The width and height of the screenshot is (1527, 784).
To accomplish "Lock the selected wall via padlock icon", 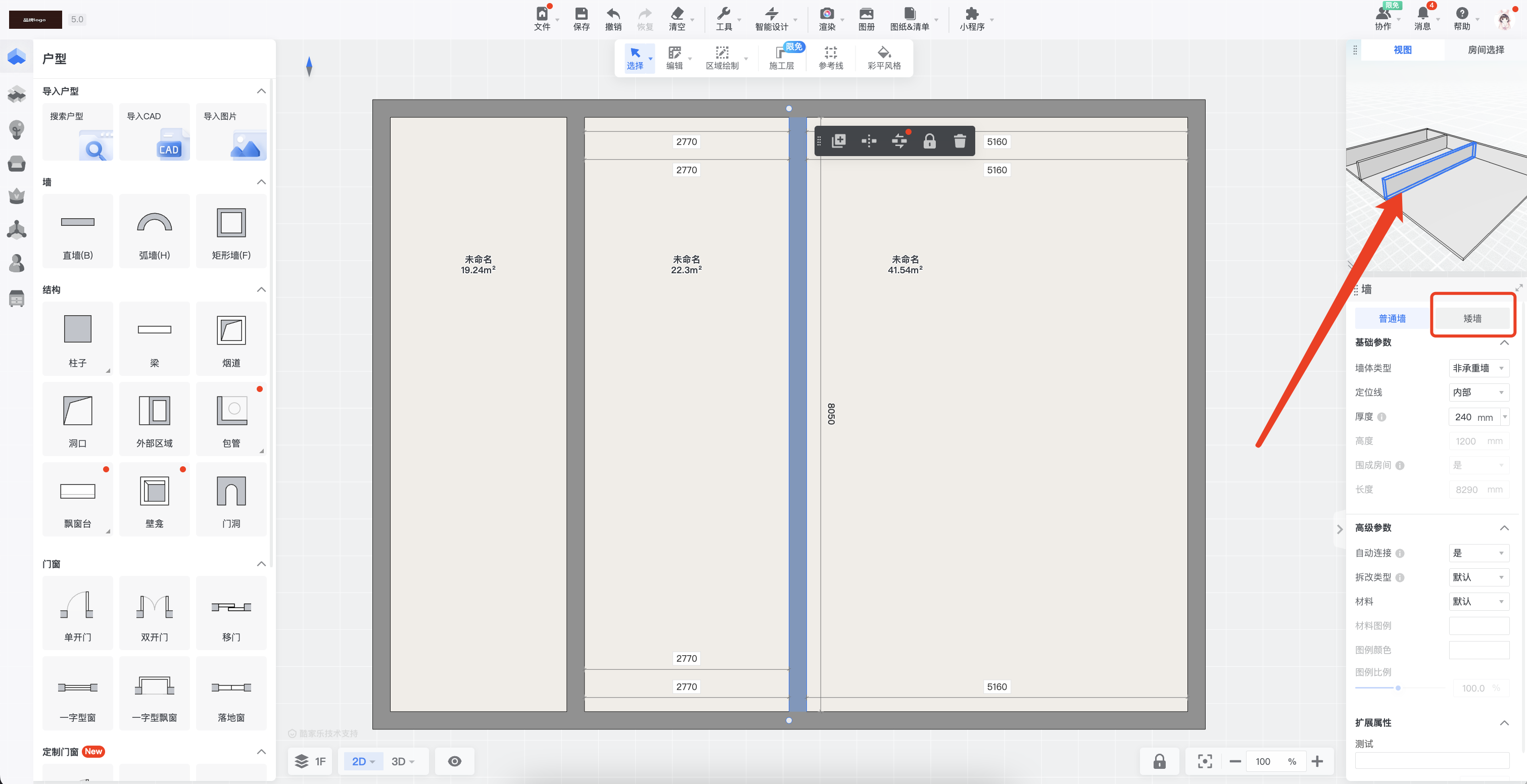I will pyautogui.click(x=929, y=141).
